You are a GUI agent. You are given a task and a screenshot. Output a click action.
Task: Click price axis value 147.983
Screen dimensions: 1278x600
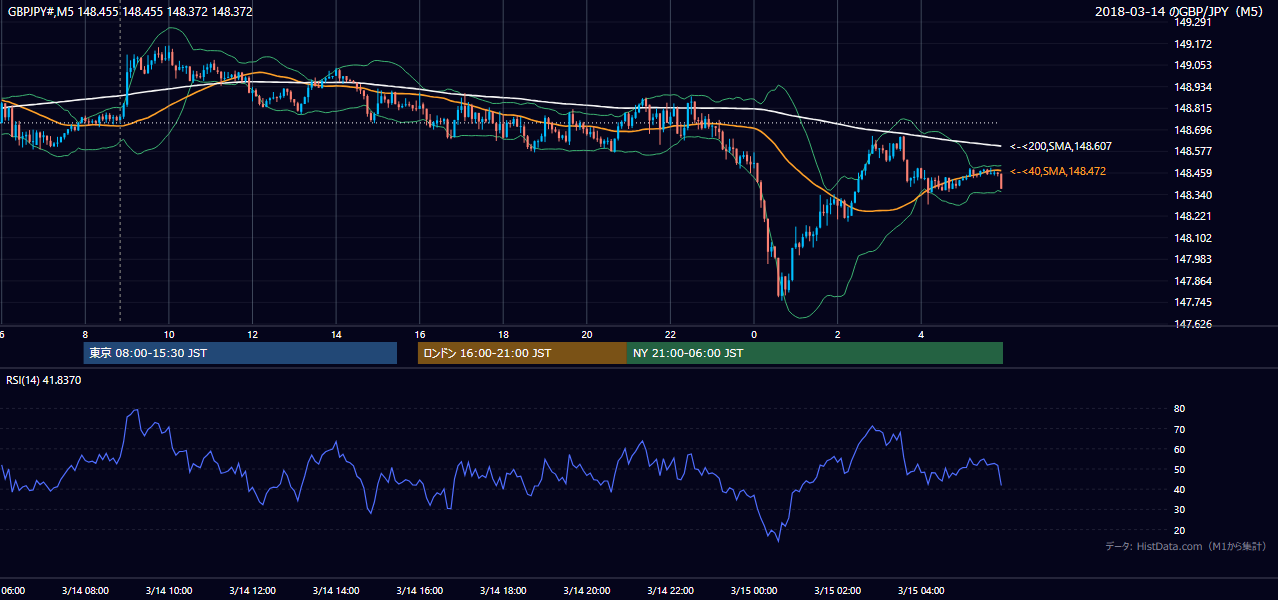[x=1192, y=259]
